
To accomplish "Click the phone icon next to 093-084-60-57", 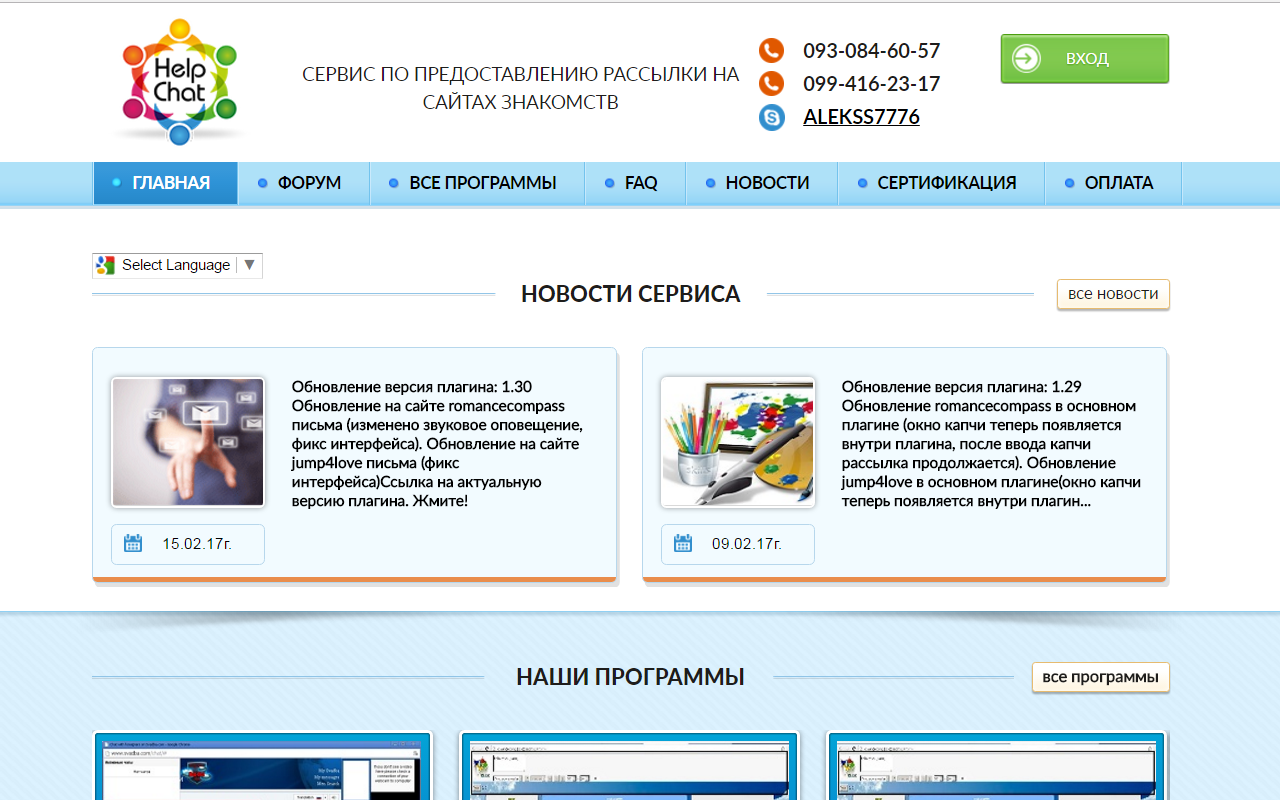I will pyautogui.click(x=770, y=50).
